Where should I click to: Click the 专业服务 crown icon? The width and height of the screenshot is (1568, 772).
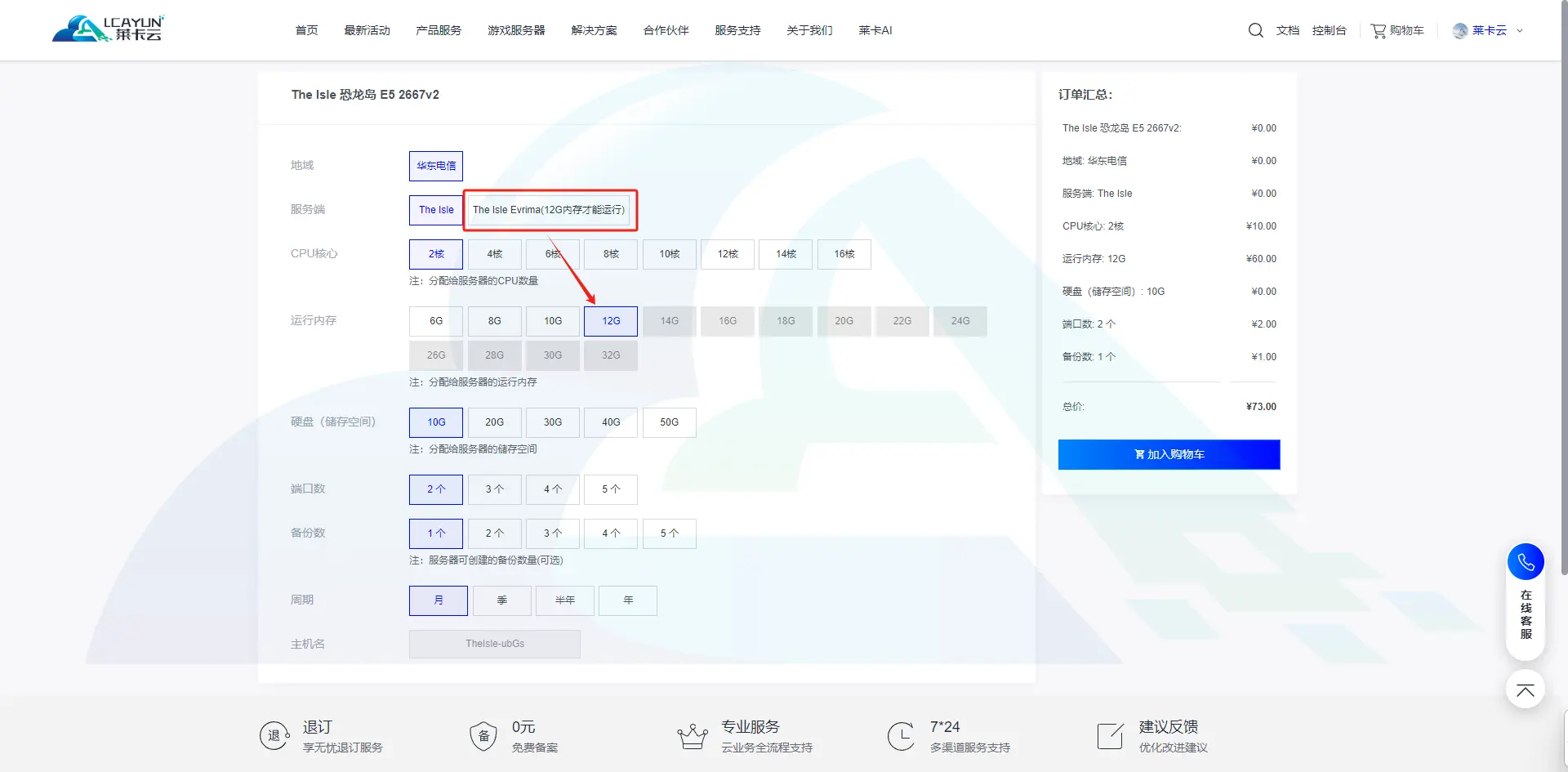(693, 736)
